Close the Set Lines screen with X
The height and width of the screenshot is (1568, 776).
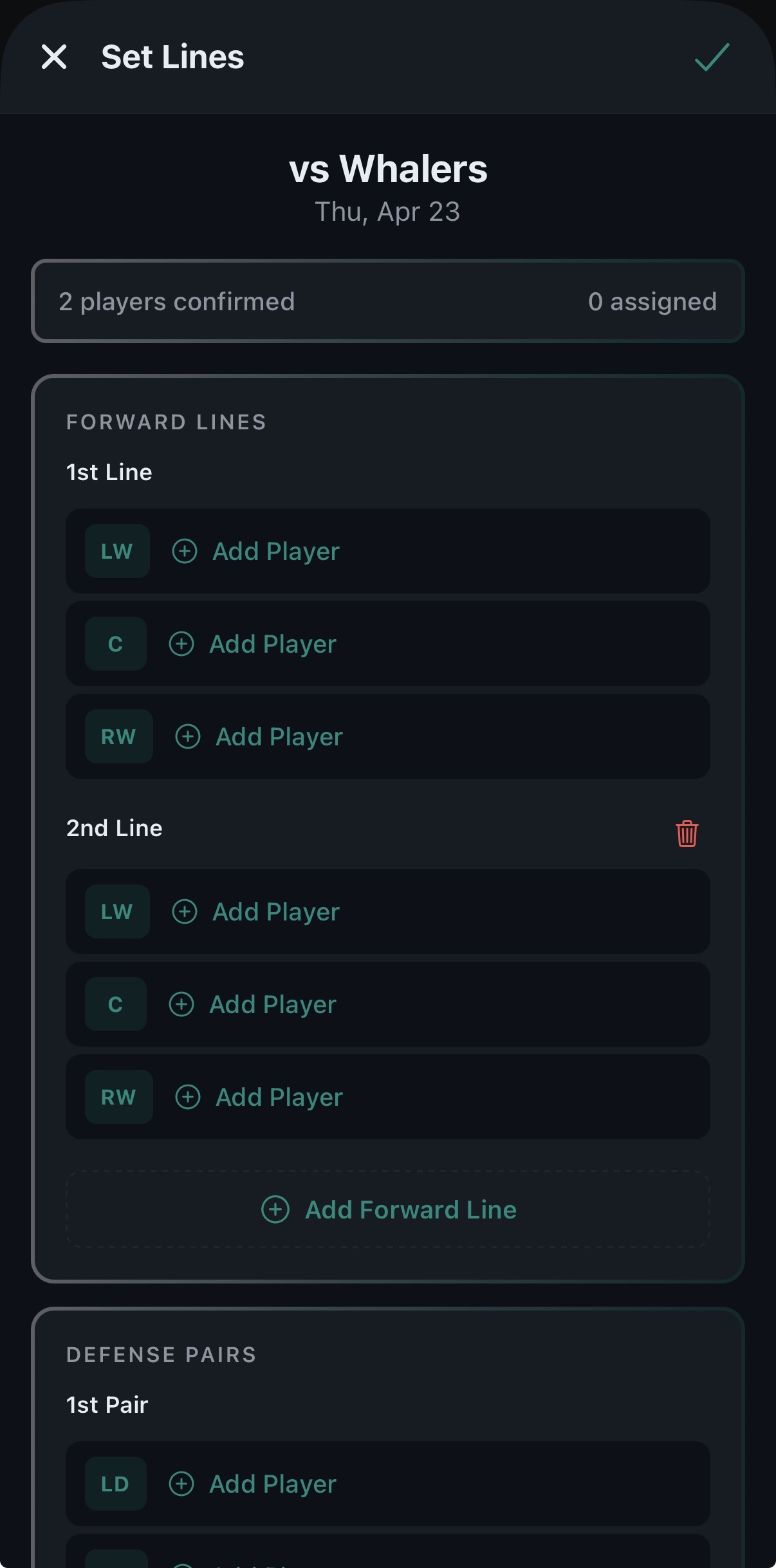coord(54,57)
